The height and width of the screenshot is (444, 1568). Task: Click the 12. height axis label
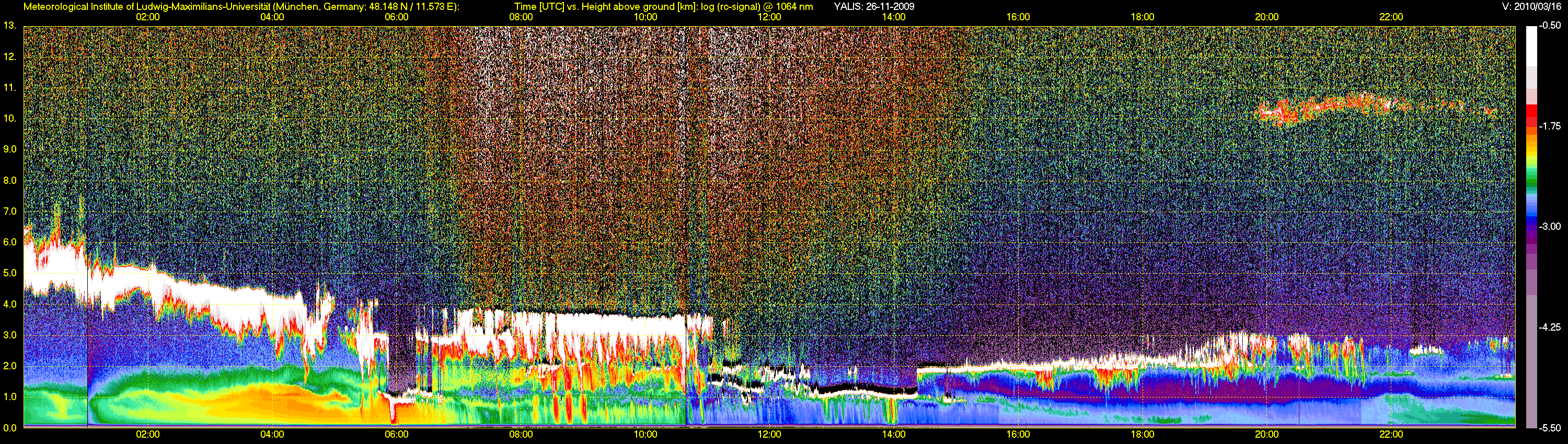click(9, 56)
